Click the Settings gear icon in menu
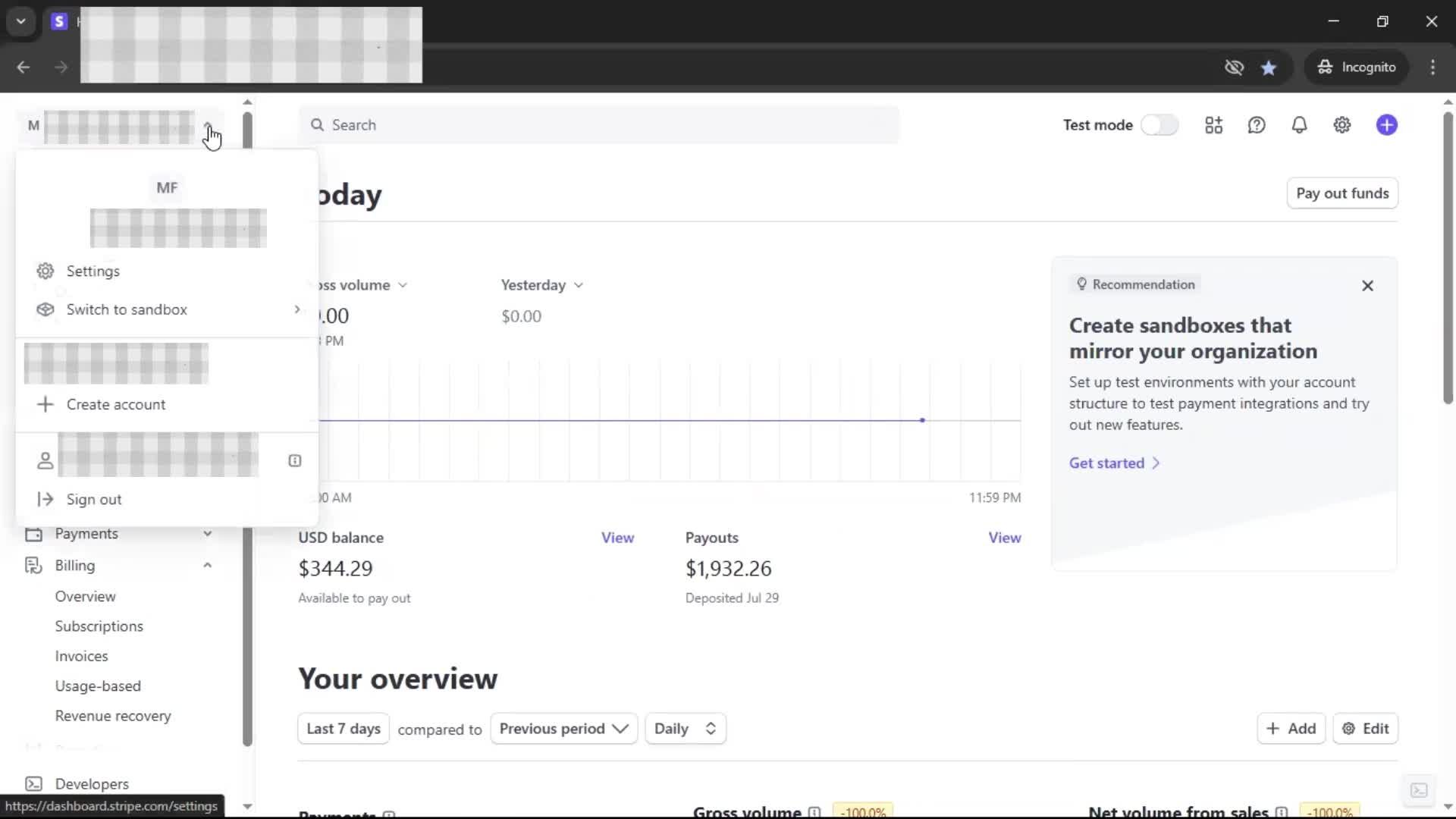 point(45,271)
